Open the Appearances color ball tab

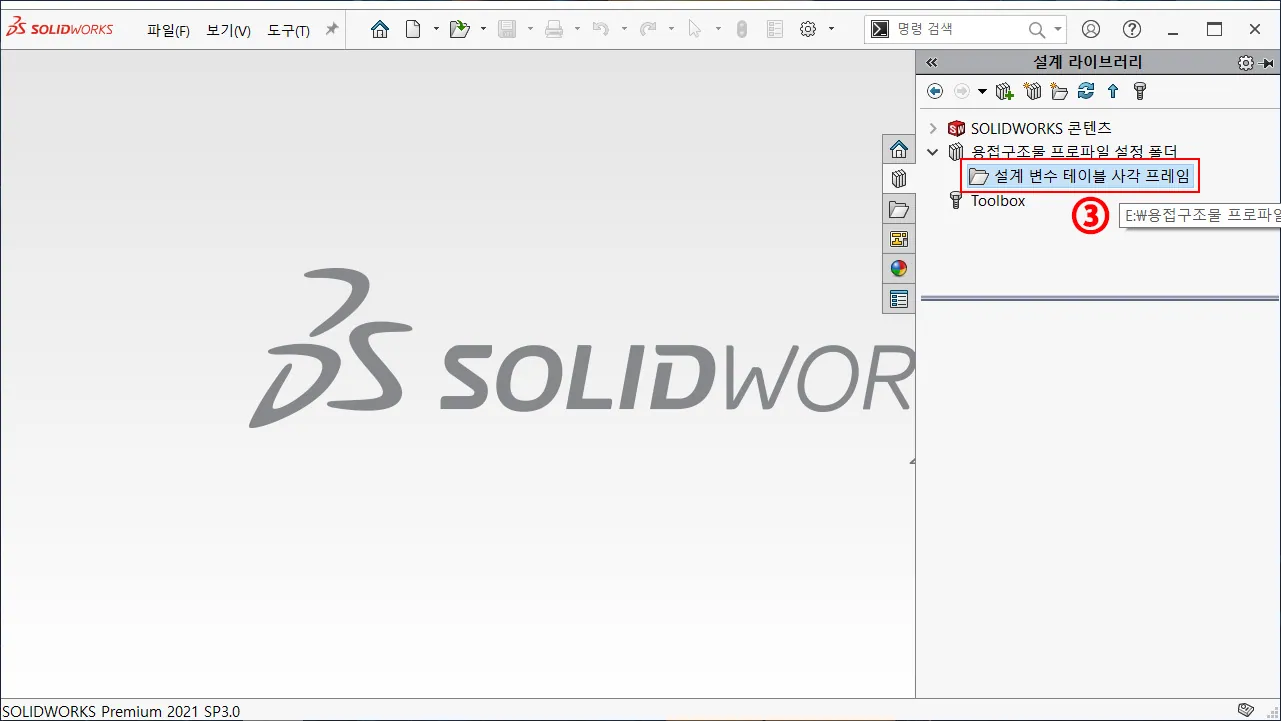pos(899,269)
